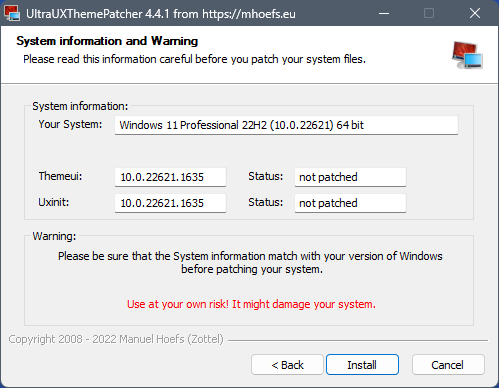Click the 'Your System:' label
This screenshot has height=388, width=499.
pos(70,124)
